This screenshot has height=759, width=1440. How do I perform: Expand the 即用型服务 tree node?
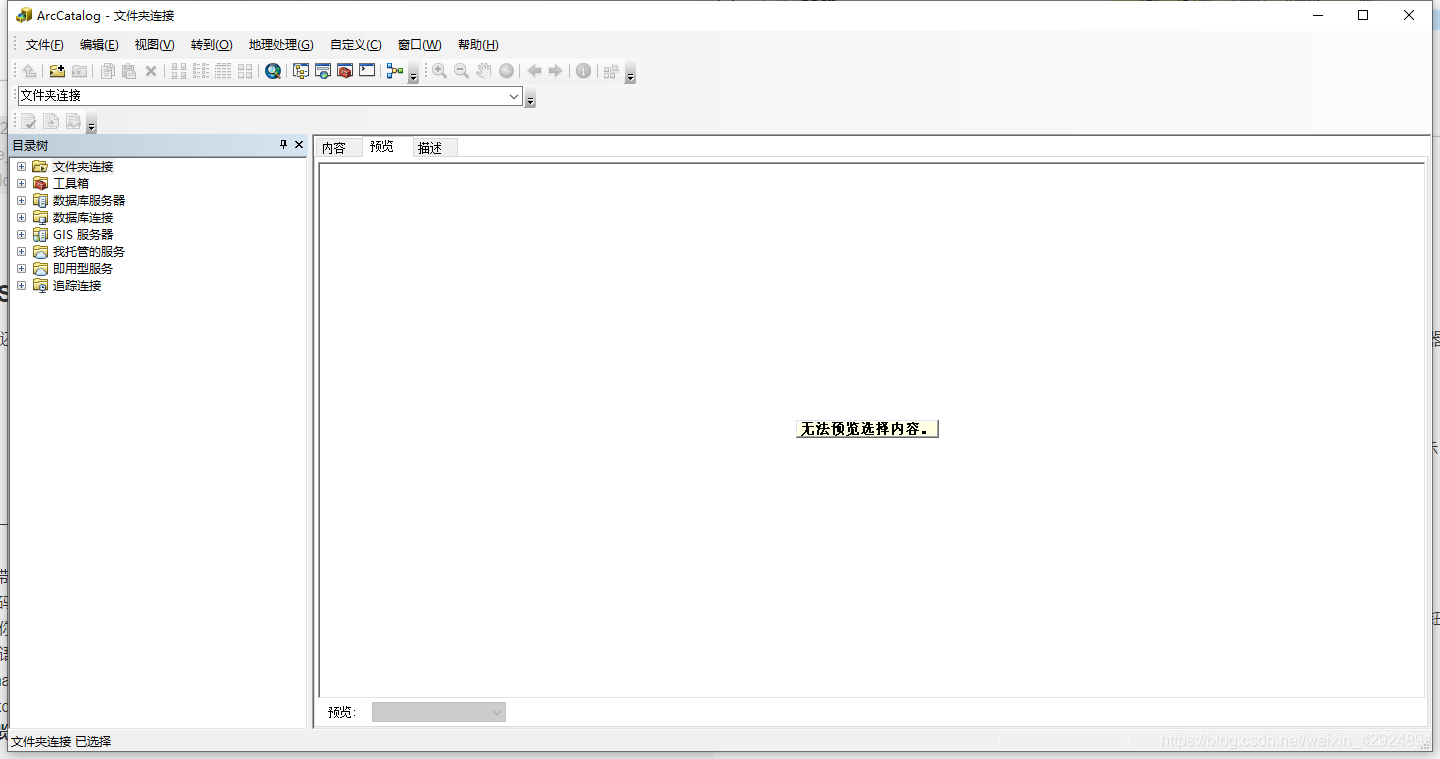(x=21, y=268)
